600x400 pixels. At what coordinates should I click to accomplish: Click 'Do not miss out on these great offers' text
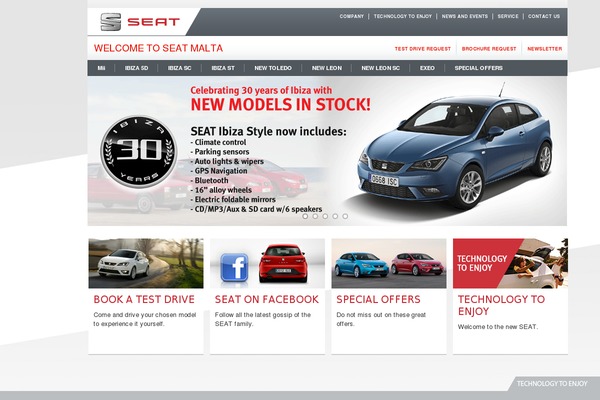(x=381, y=319)
